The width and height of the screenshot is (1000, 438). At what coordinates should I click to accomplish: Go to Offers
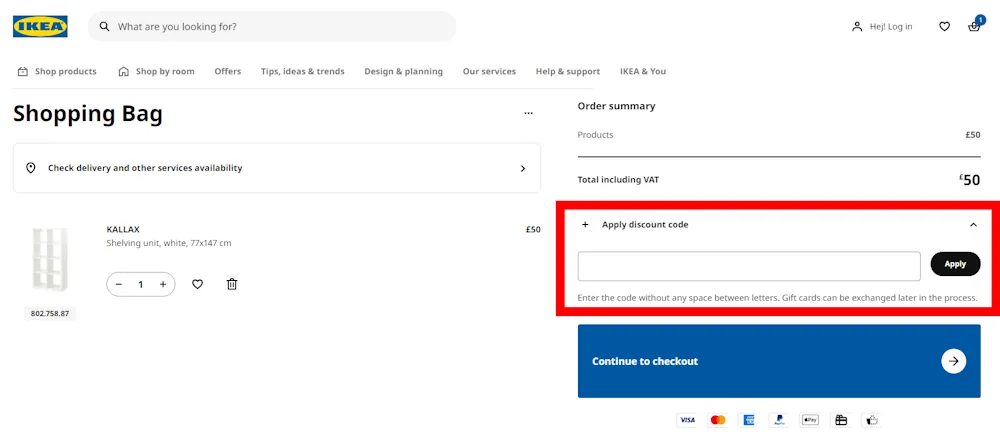click(228, 71)
